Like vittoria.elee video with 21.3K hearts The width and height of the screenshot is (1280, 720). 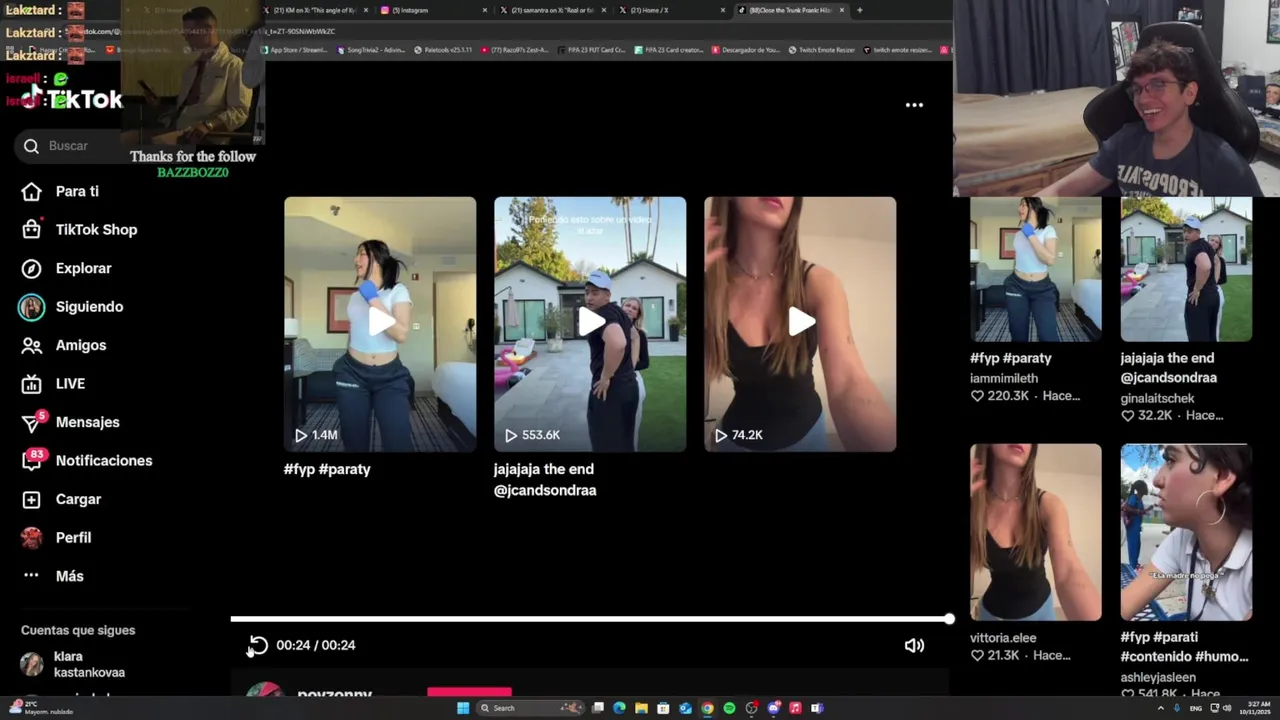(x=977, y=655)
